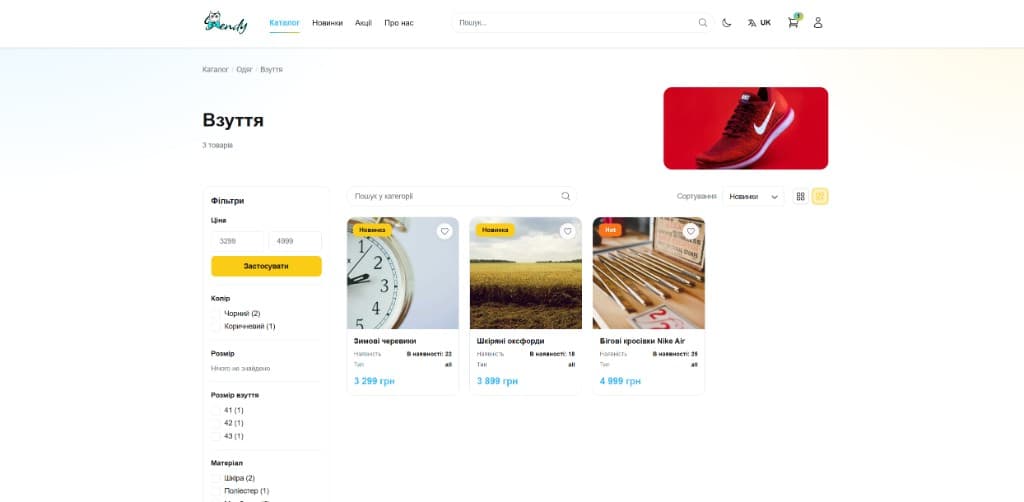The image size is (1024, 502).
Task: Check the Шкіра (2) material filter
Action: [x=216, y=478]
